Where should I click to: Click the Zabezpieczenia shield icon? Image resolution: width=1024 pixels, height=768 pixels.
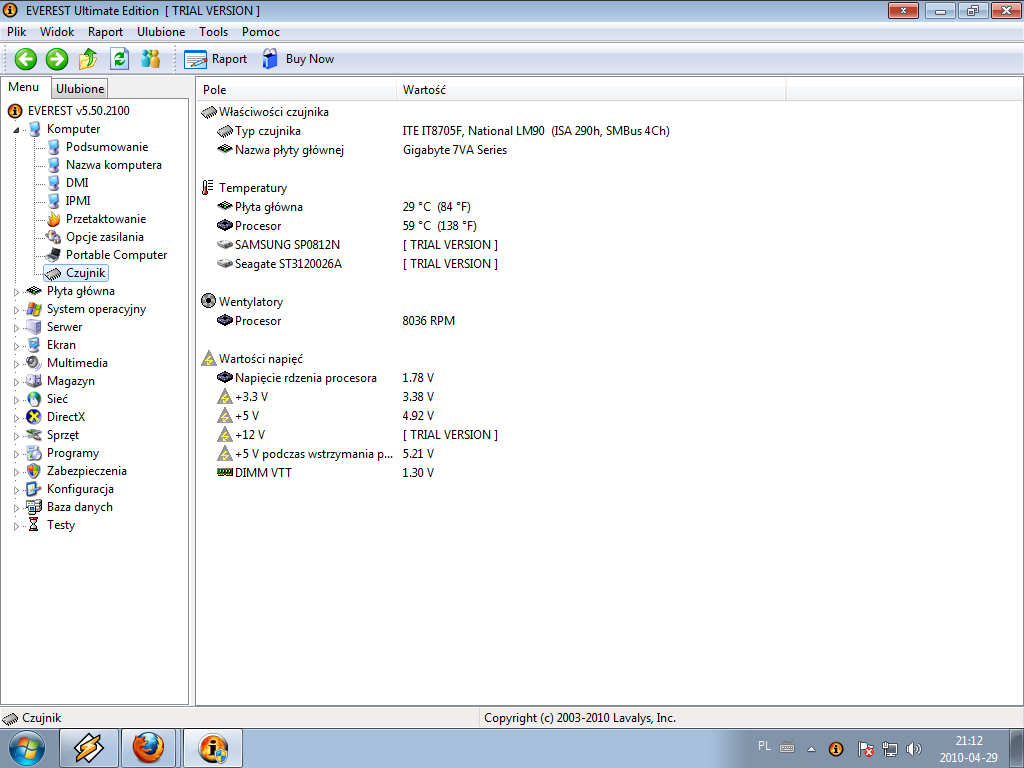point(34,471)
